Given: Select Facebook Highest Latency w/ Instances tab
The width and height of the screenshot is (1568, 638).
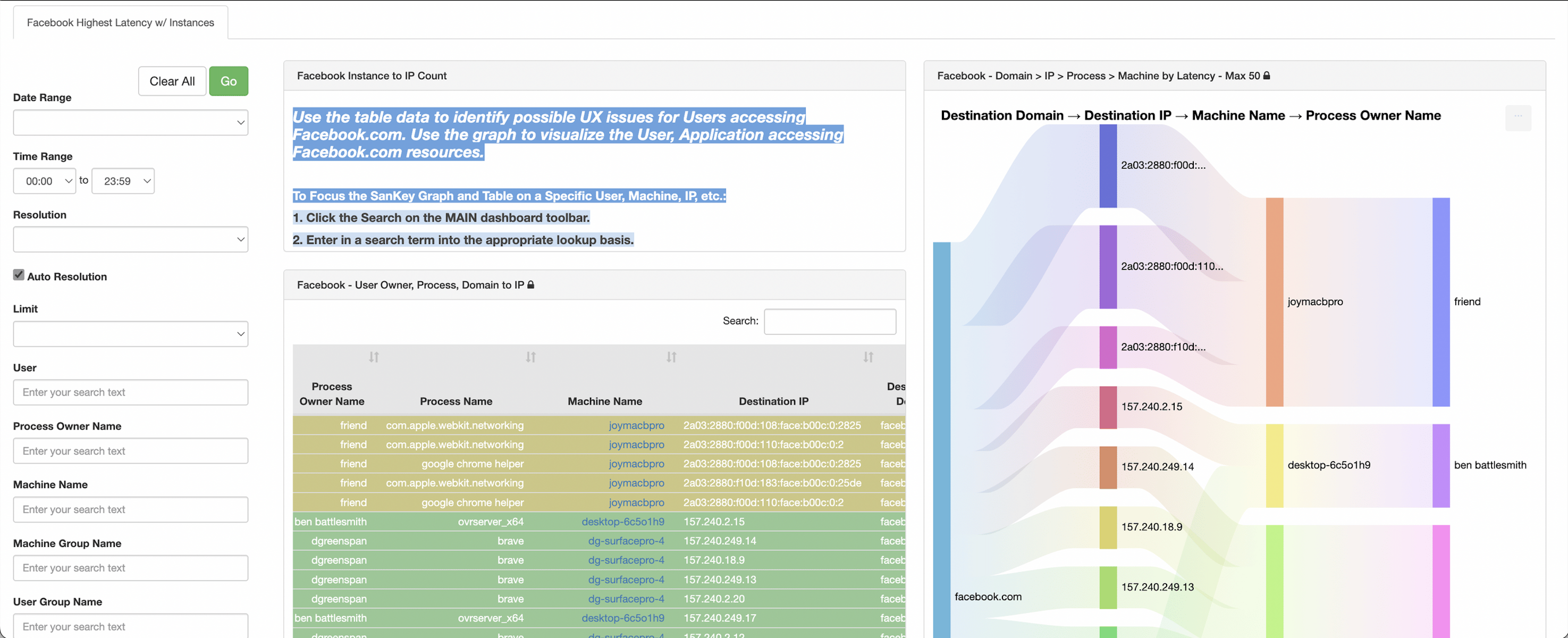Looking at the screenshot, I should point(121,22).
